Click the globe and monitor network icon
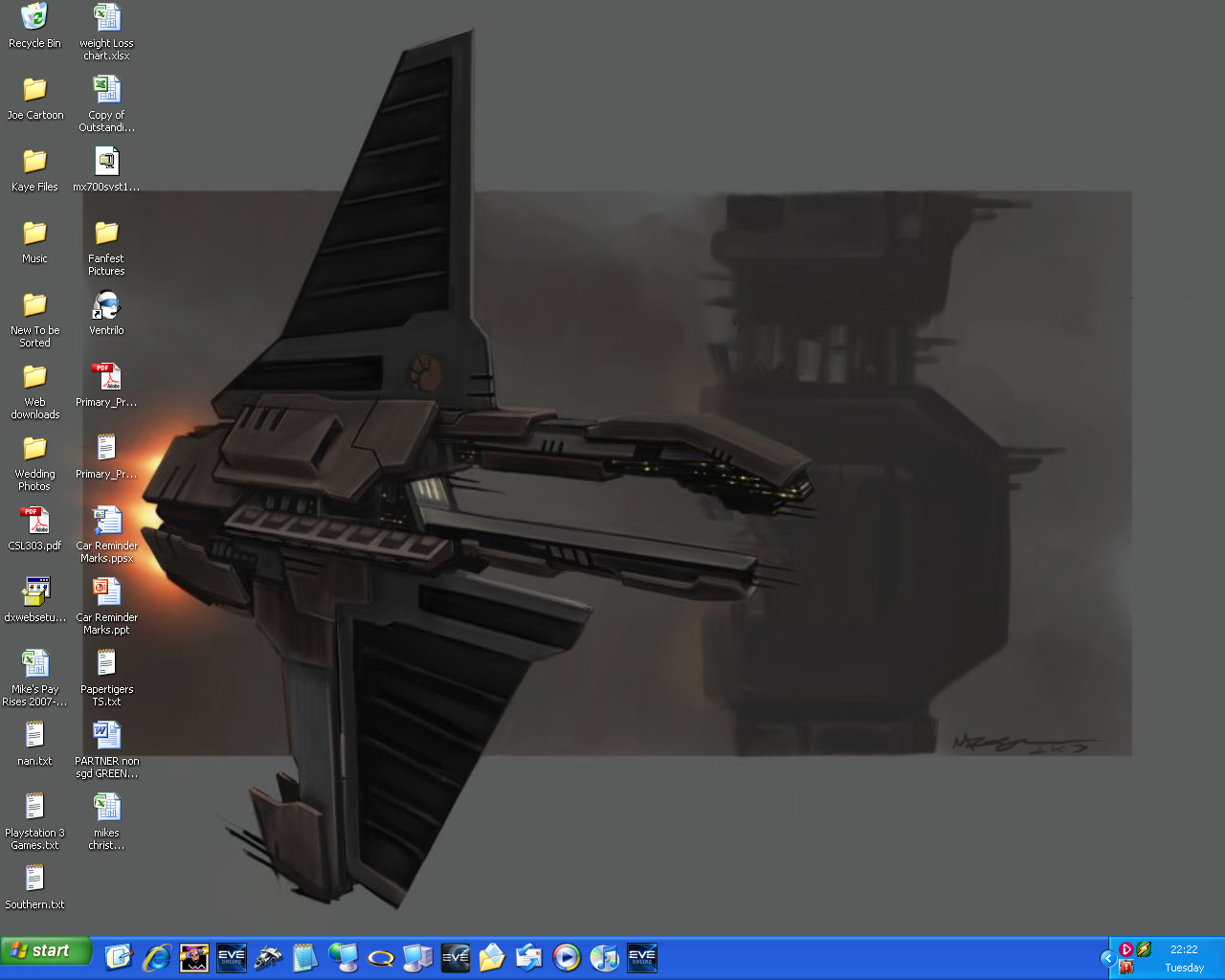The image size is (1225, 980). [x=343, y=957]
